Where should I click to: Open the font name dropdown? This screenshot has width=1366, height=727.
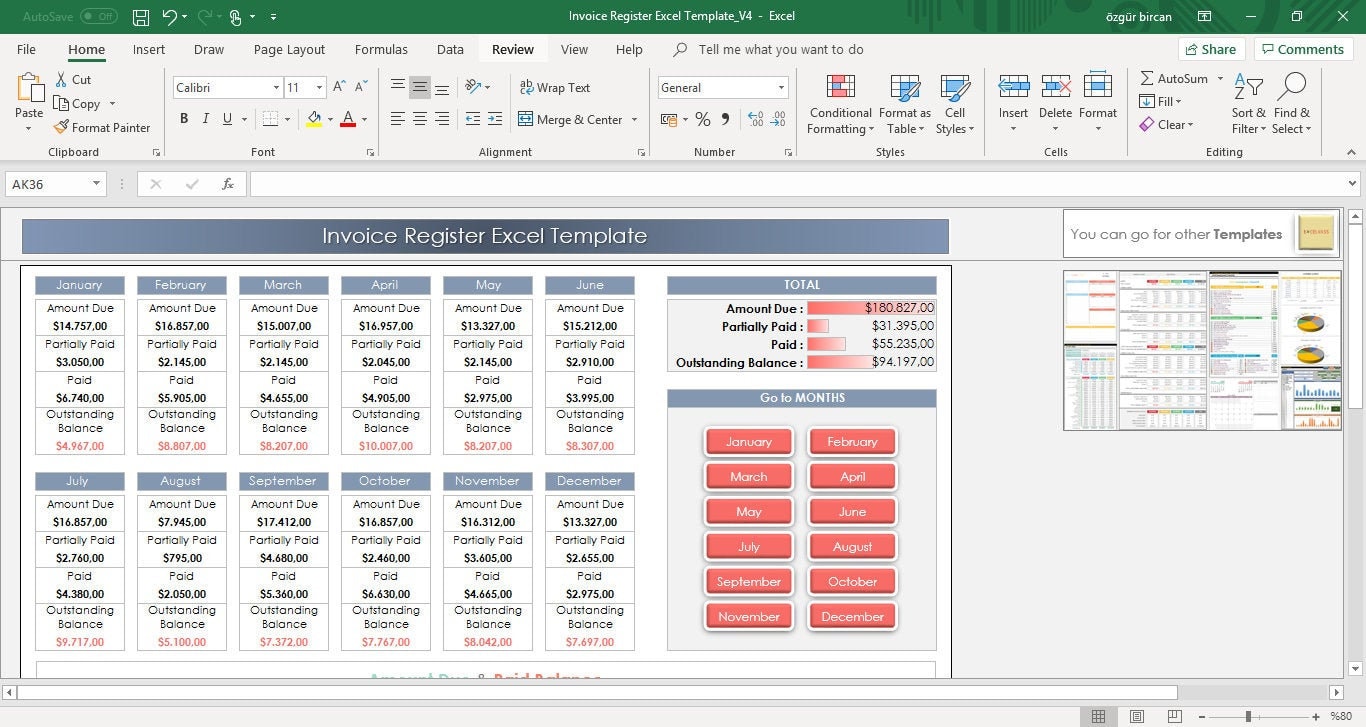[x=278, y=88]
